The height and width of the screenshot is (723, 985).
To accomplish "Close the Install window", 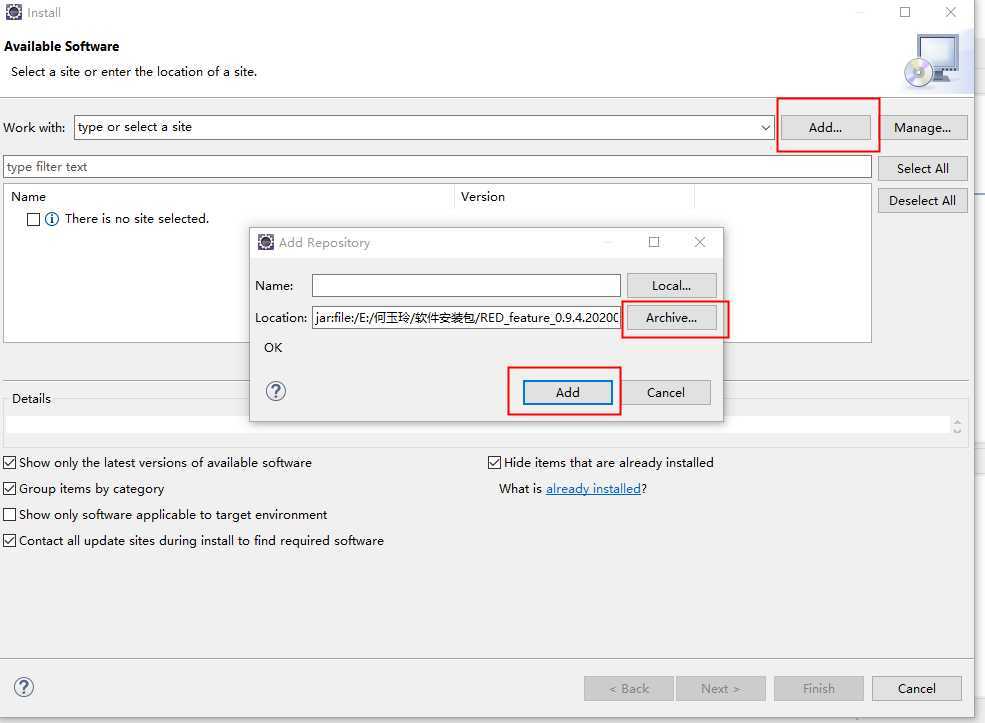I will pyautogui.click(x=951, y=12).
